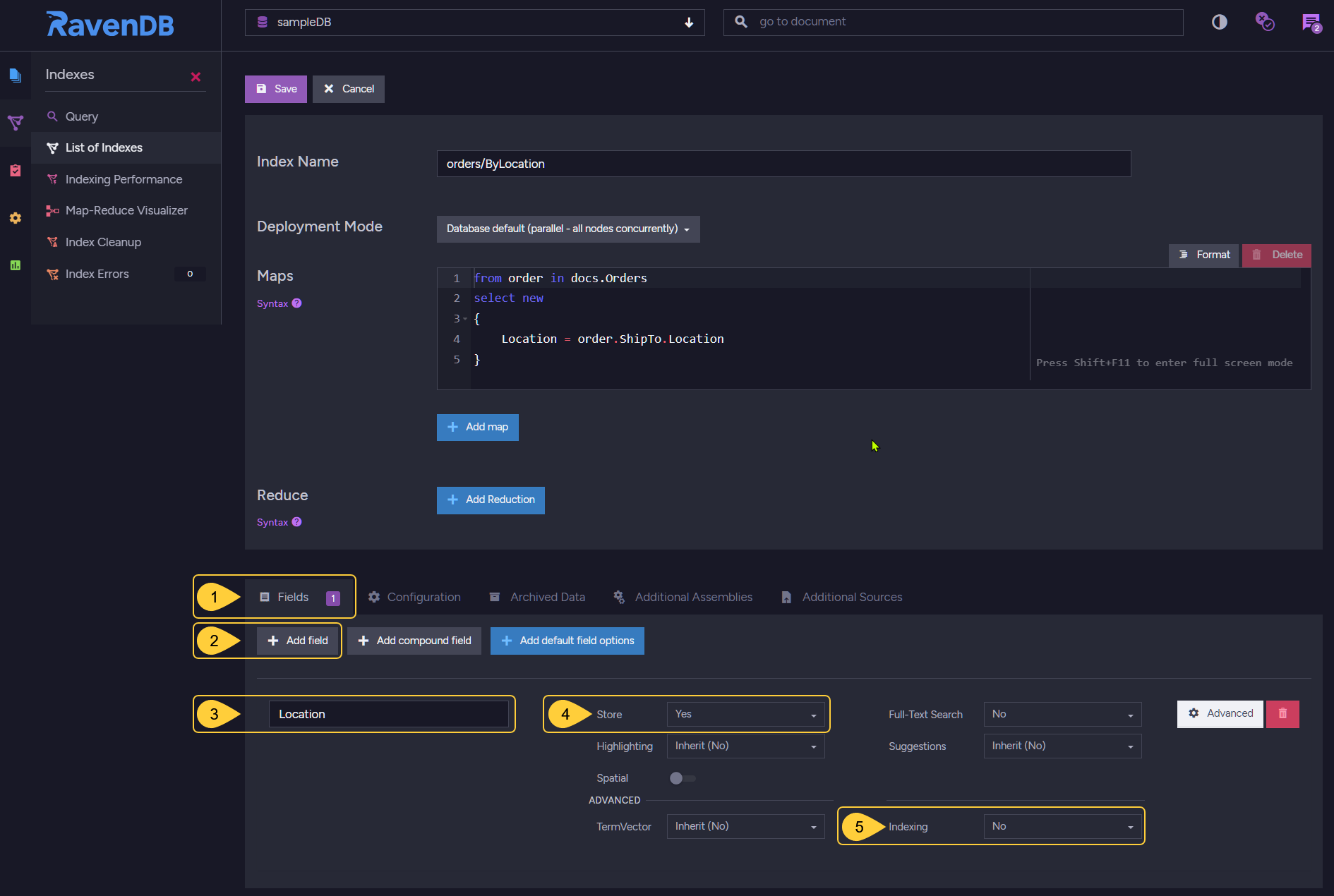Viewport: 1334px width, 896px height.
Task: Click the Index Errors count badge
Action: [190, 274]
